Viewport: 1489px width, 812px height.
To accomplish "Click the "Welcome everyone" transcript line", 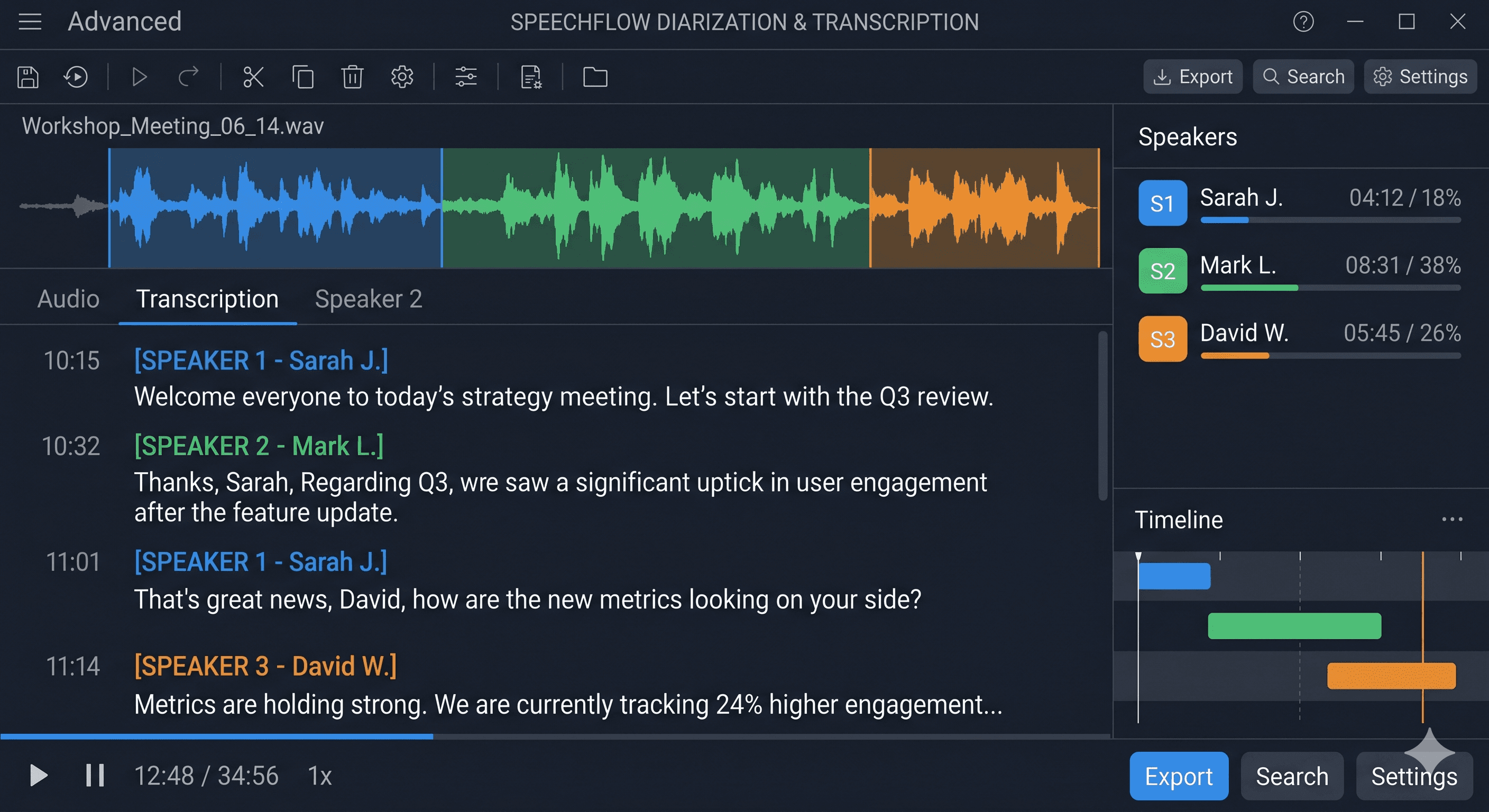I will click(564, 397).
